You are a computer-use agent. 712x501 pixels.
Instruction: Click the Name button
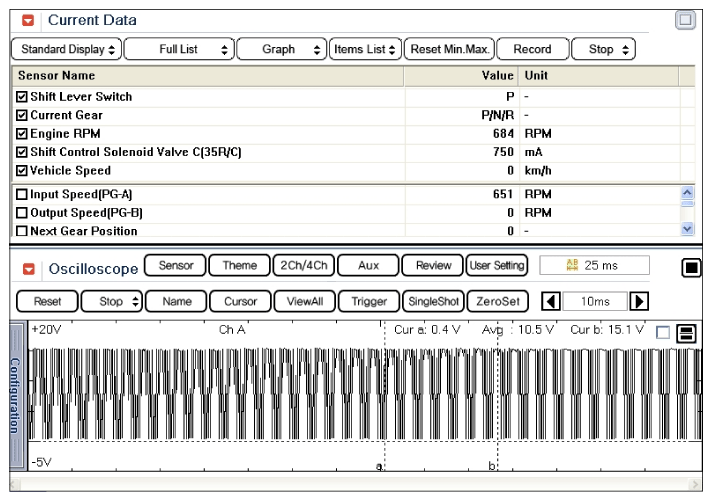[176, 301]
